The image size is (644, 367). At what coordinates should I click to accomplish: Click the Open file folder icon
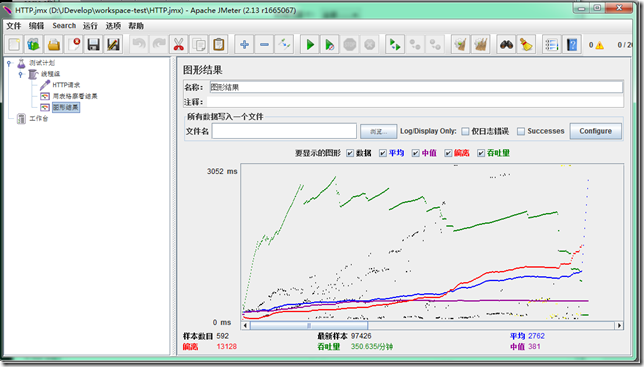click(54, 44)
